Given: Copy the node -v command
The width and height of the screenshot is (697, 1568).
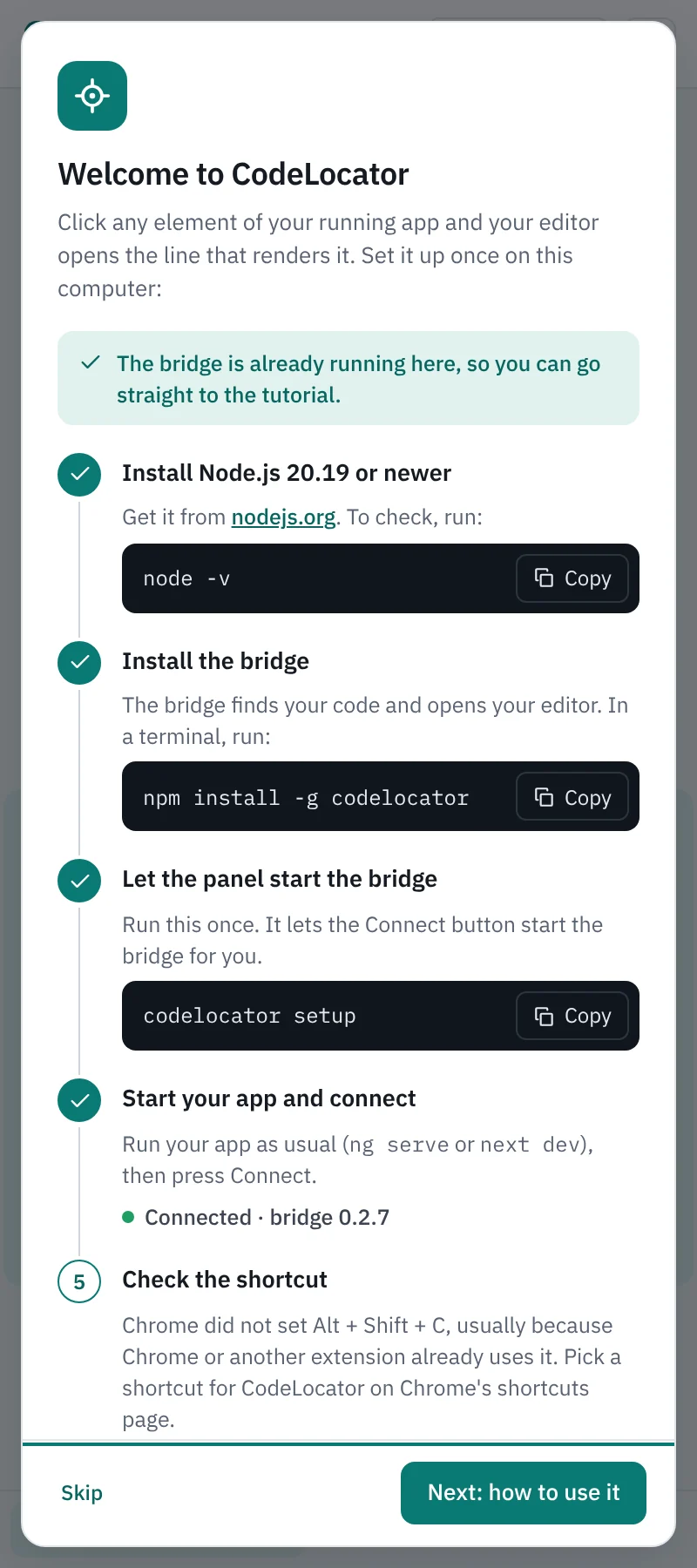Looking at the screenshot, I should 572,578.
